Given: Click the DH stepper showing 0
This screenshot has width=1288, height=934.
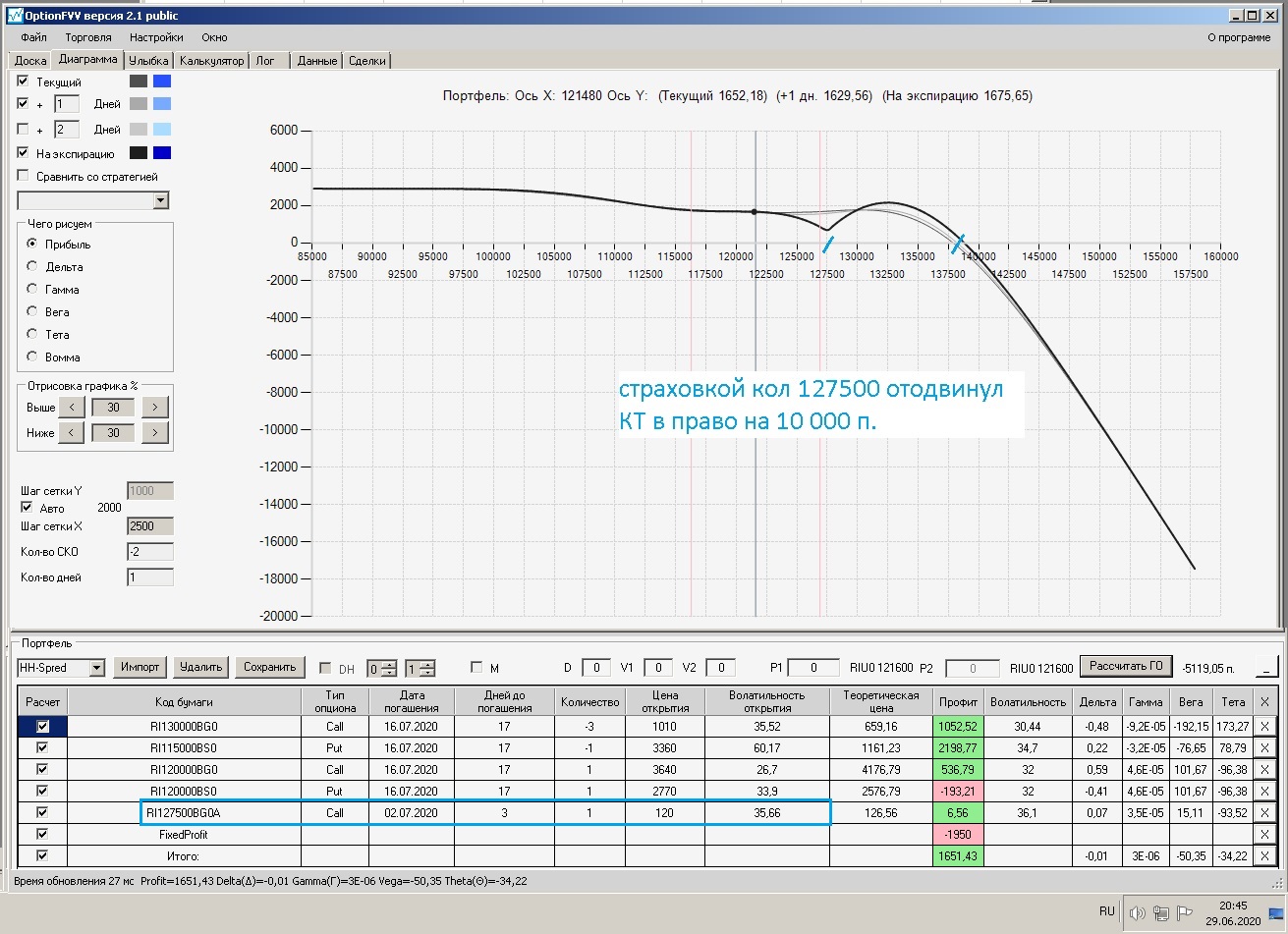Looking at the screenshot, I should click(382, 669).
